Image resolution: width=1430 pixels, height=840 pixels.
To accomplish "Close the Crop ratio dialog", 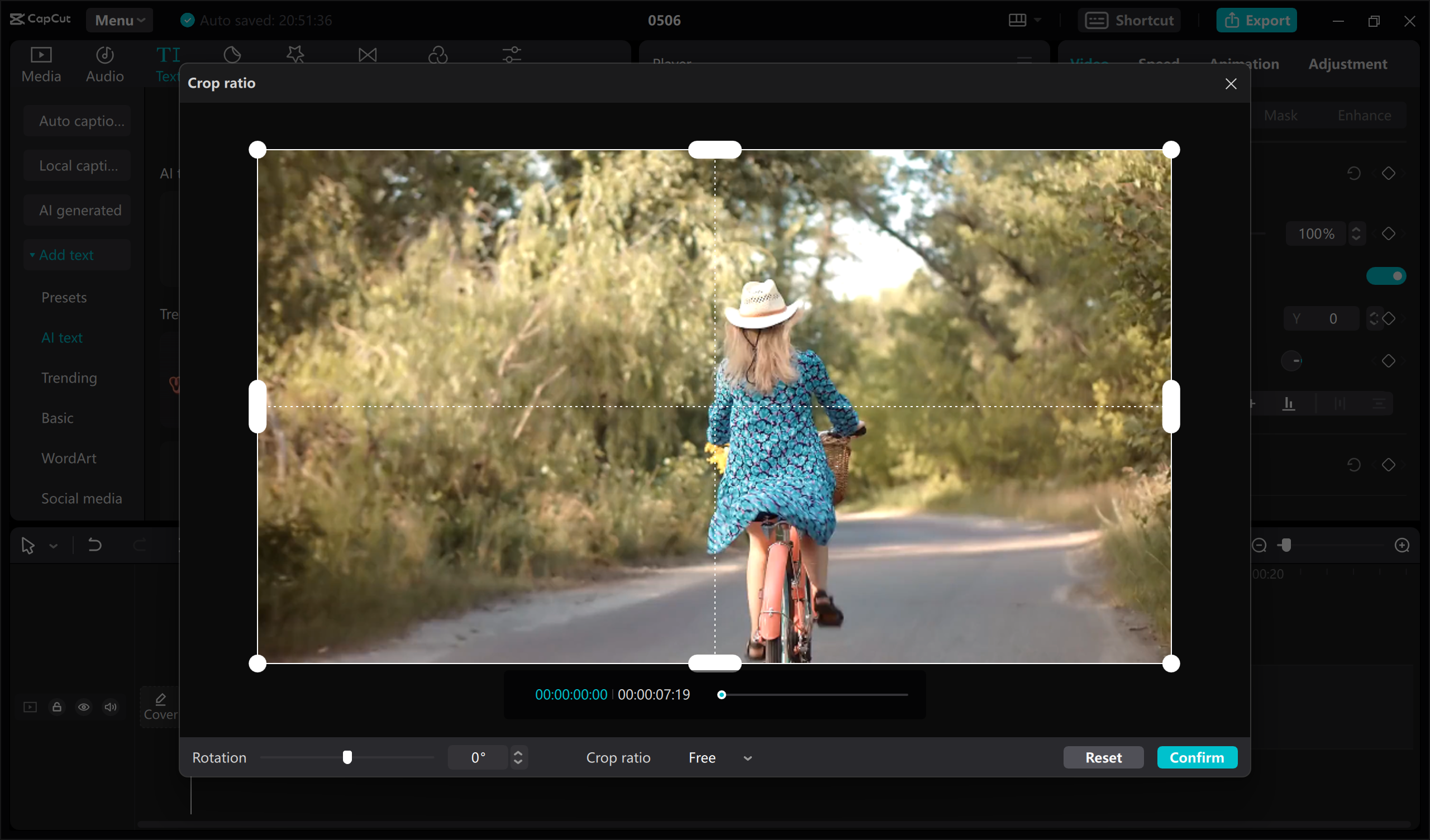I will [1230, 84].
